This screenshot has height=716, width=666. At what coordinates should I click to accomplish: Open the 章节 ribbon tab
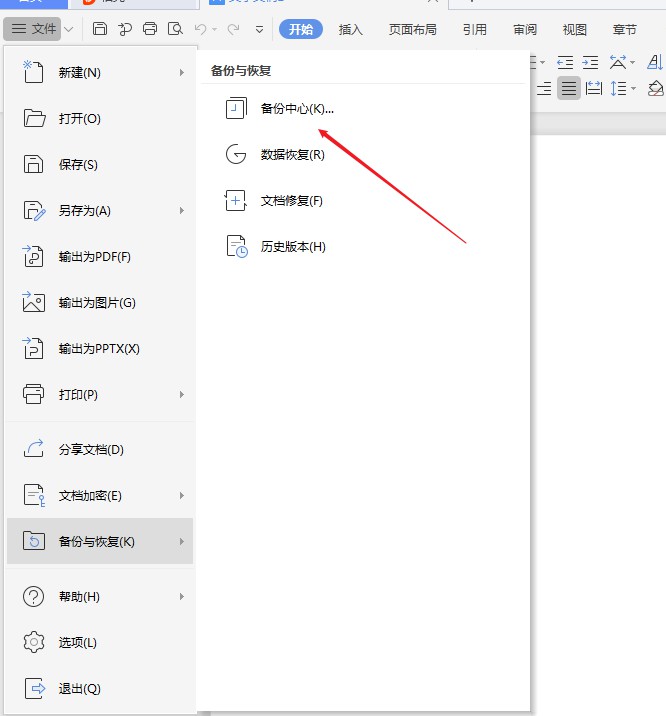click(x=624, y=30)
